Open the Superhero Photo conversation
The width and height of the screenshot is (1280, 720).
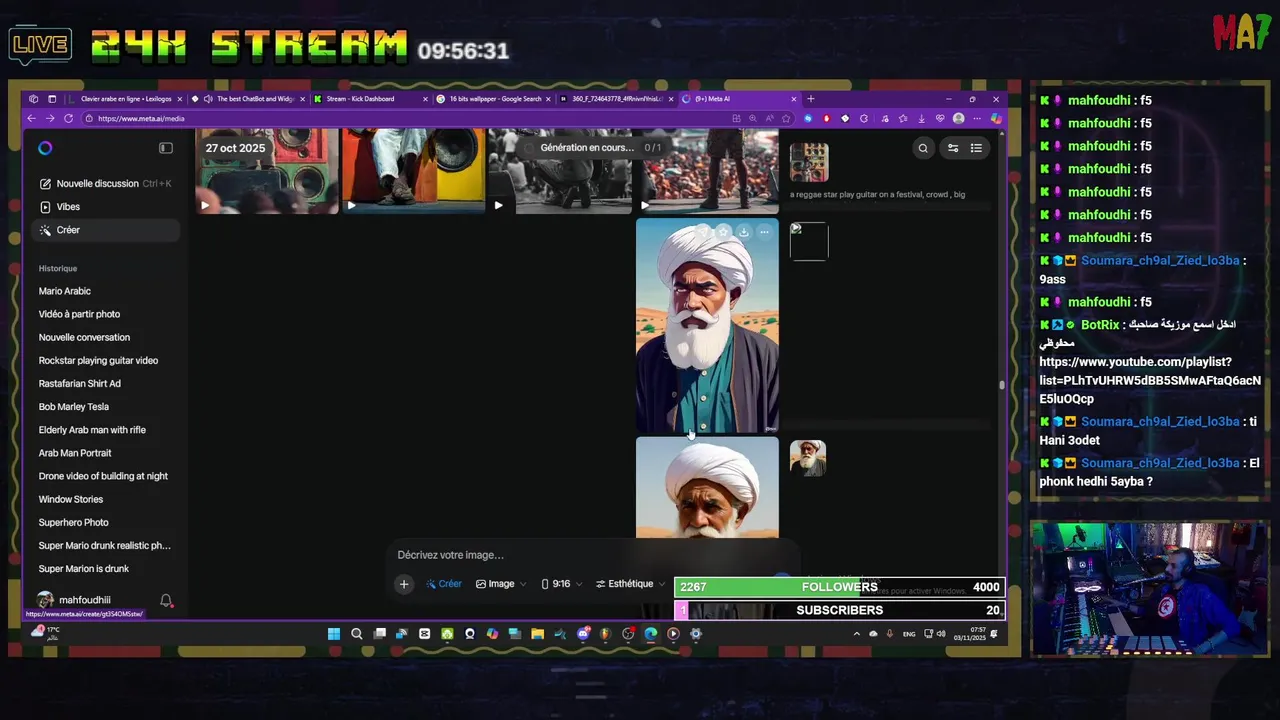point(74,522)
